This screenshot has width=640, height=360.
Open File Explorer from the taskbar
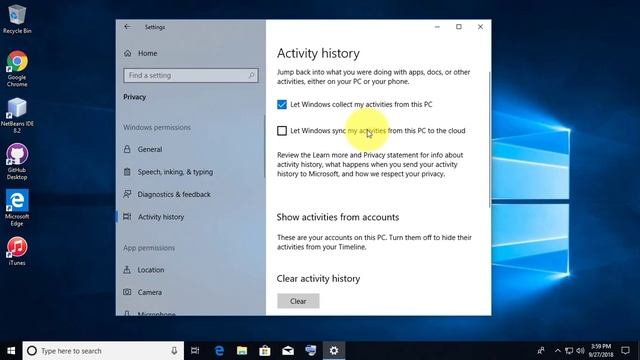(x=242, y=351)
